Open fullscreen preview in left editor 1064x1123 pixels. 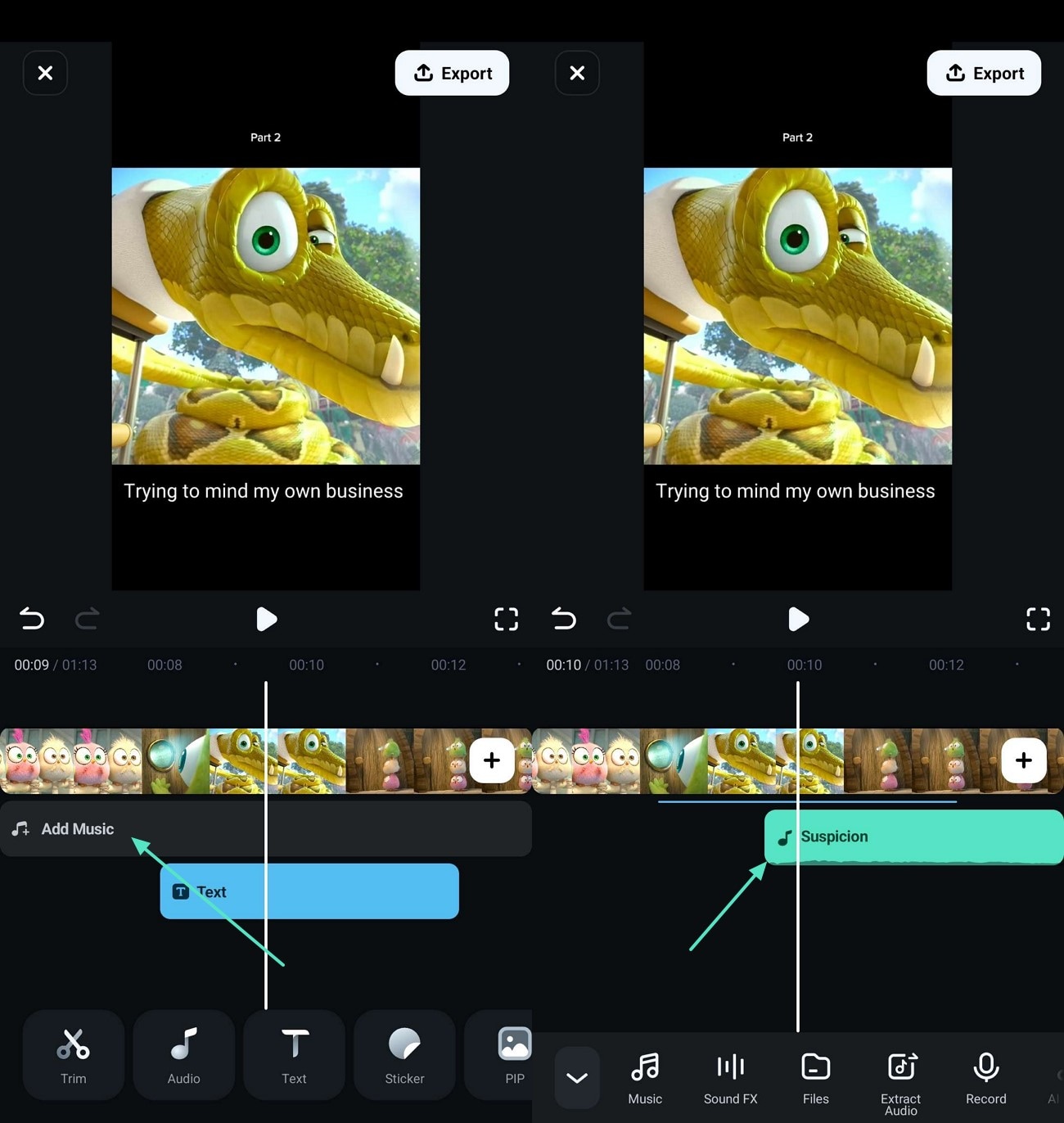tap(507, 619)
